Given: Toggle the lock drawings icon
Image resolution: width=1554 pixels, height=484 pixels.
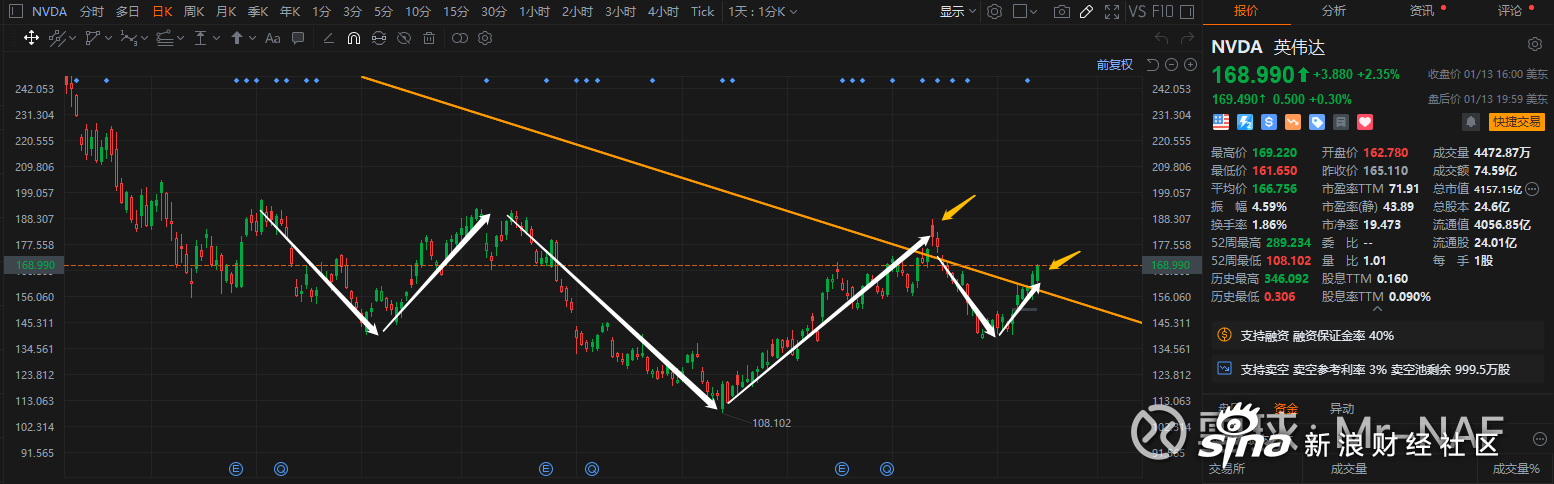Looking at the screenshot, I should (x=378, y=38).
